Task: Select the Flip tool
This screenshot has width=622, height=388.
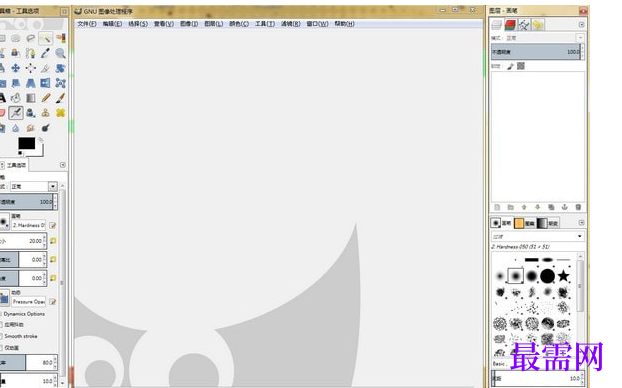Action: pyautogui.click(x=46, y=83)
